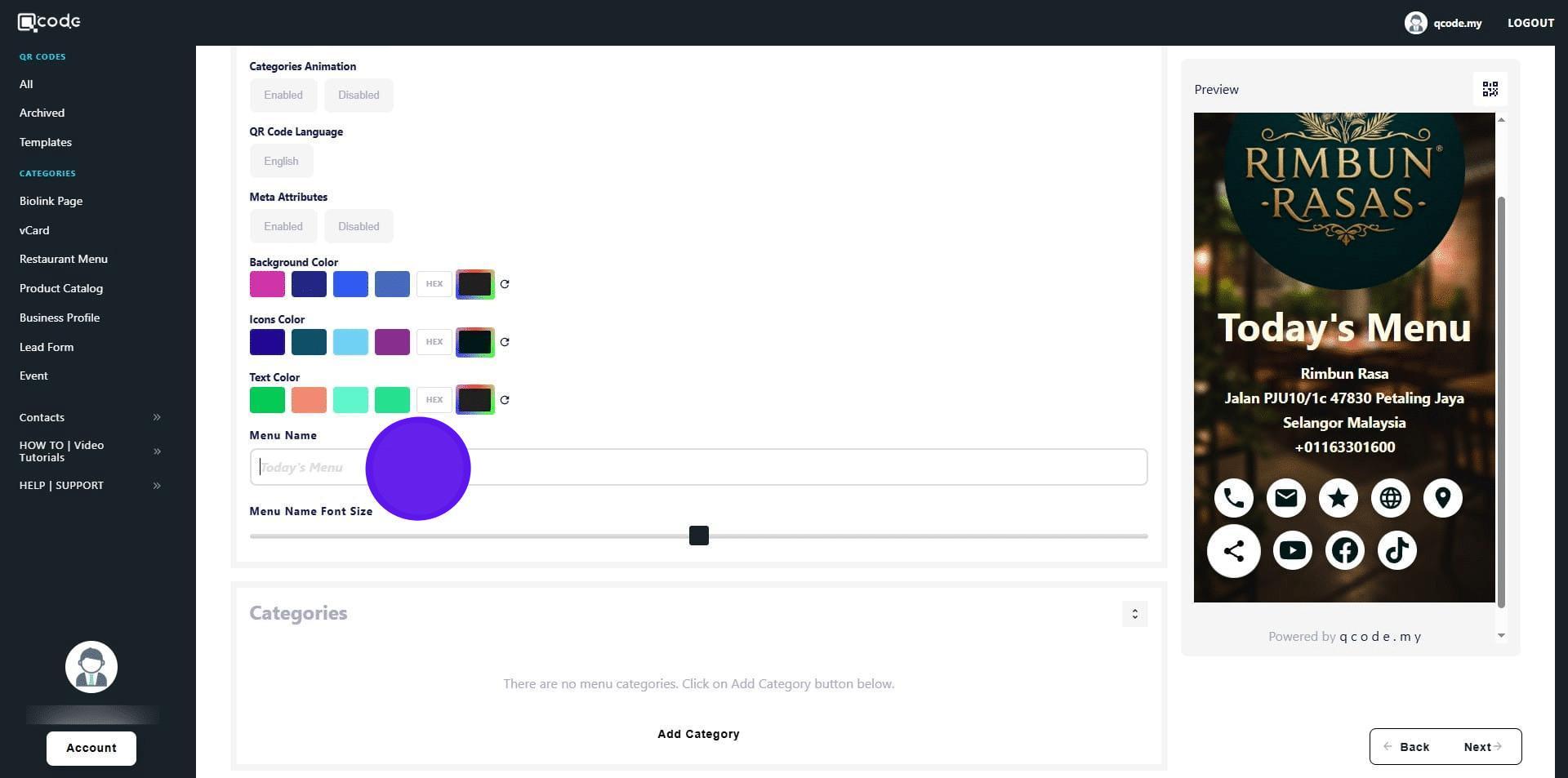Tap the Facebook icon in preview

(x=1345, y=550)
